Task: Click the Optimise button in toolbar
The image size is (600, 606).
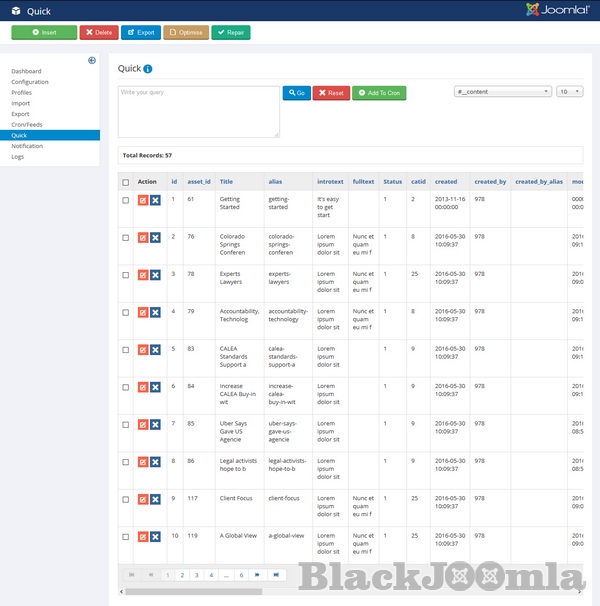Action: point(186,33)
